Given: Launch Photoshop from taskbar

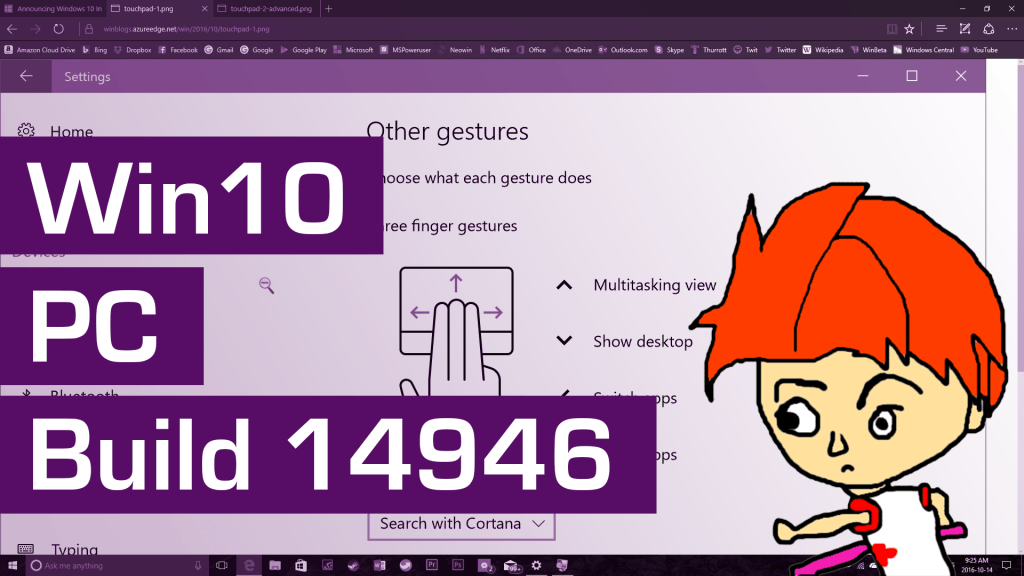Looking at the screenshot, I should point(458,566).
